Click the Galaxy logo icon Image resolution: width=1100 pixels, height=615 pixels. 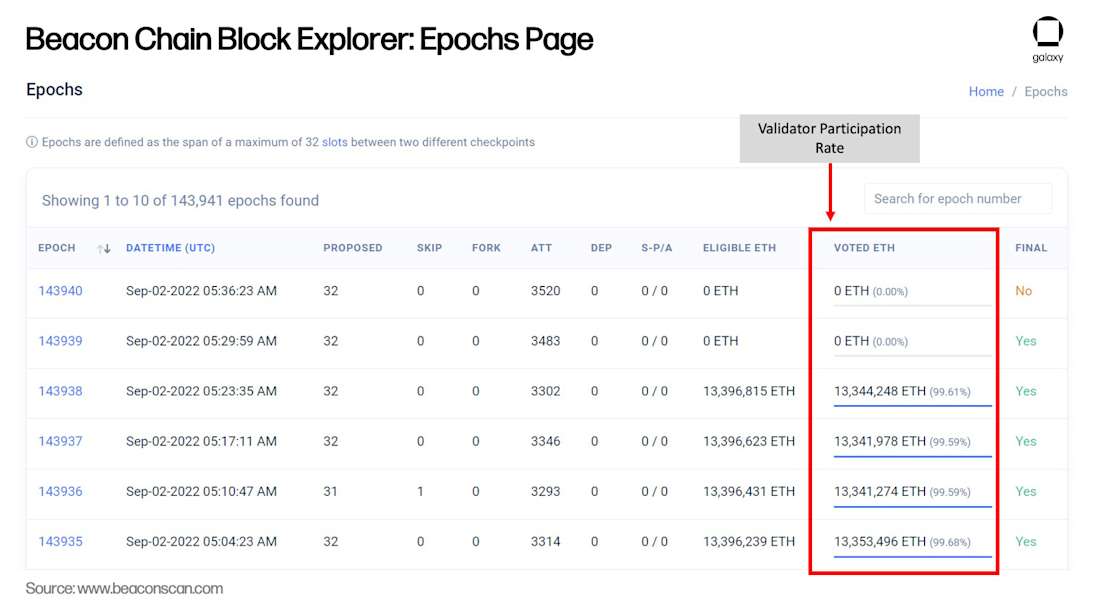pyautogui.click(x=1047, y=33)
